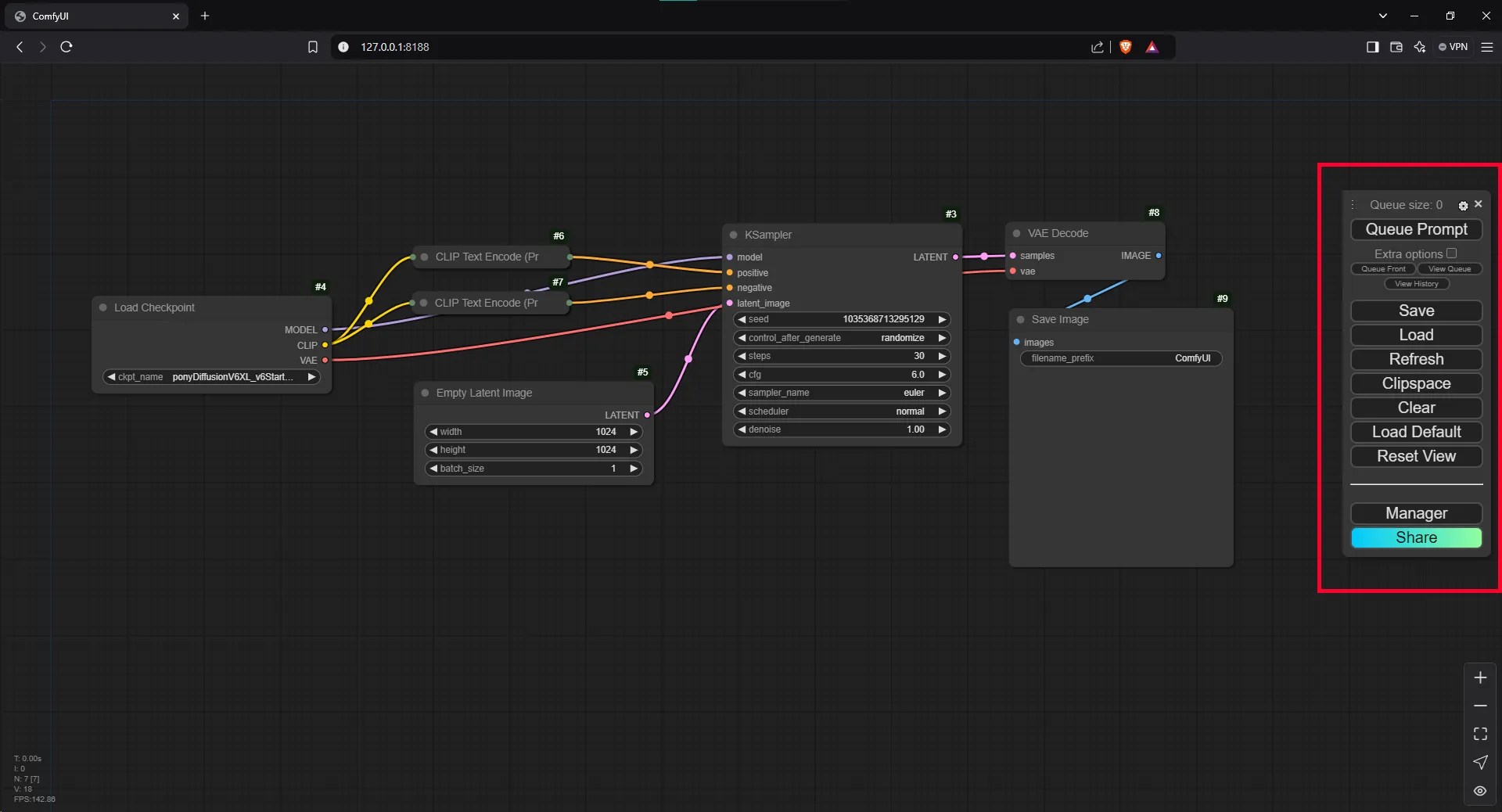Zoom in with the plus icon
The image size is (1502, 812).
tap(1480, 678)
